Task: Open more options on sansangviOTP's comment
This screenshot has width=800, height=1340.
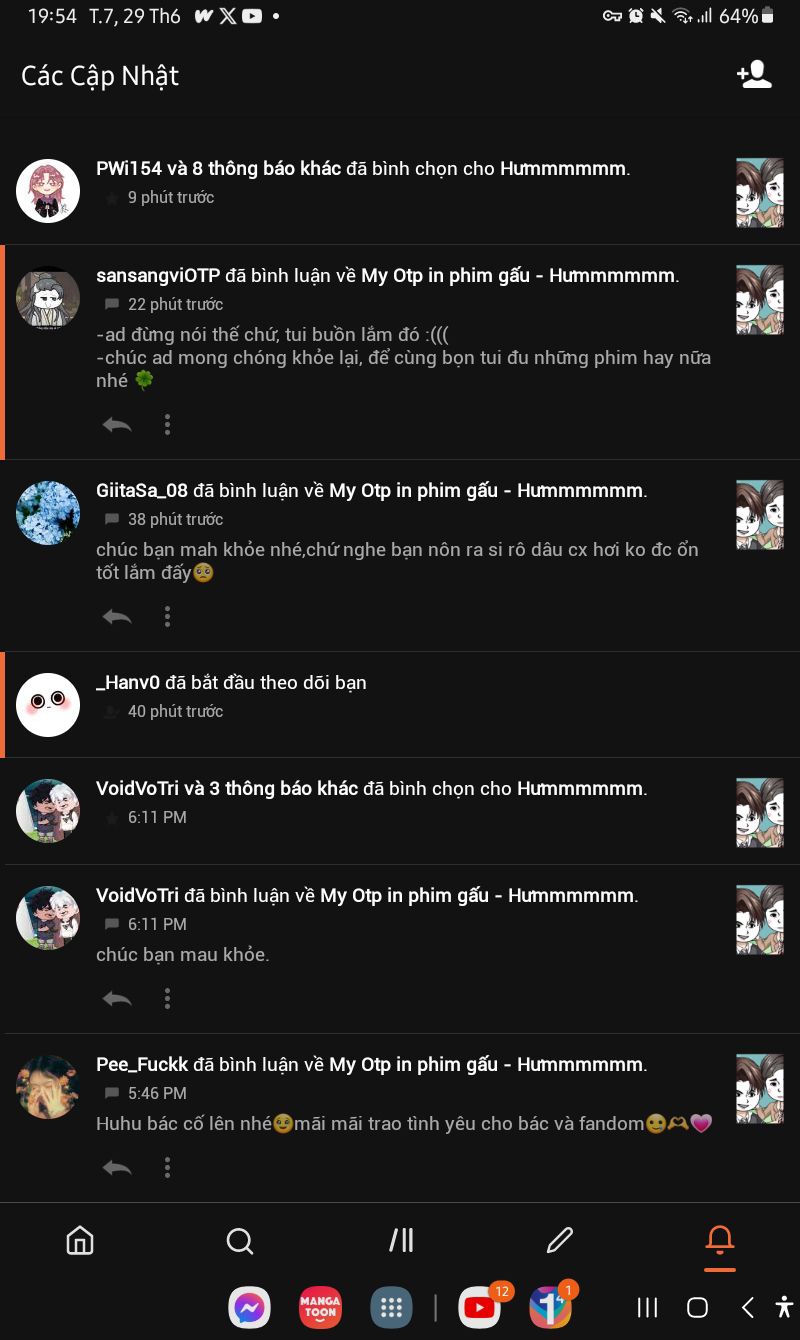Action: pos(167,425)
